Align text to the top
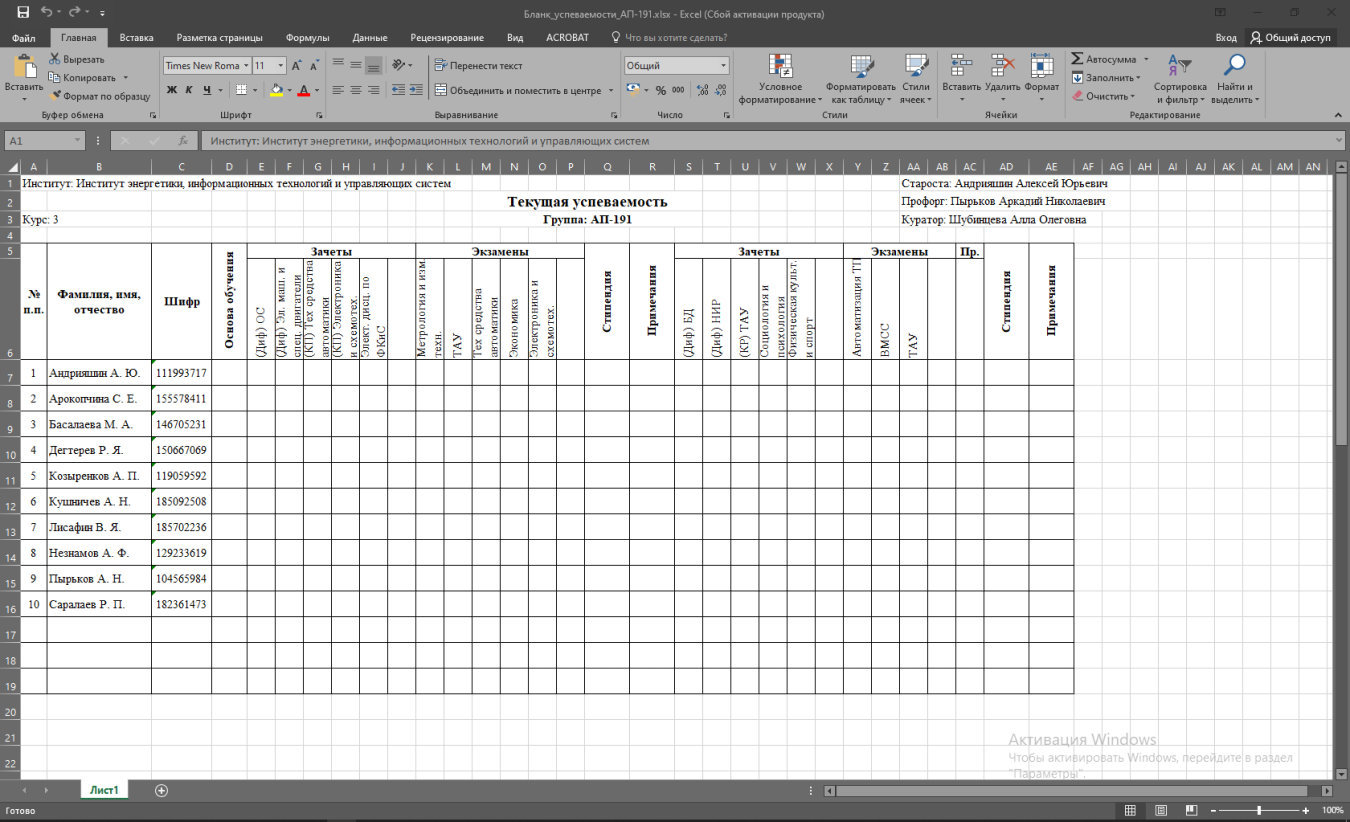The width and height of the screenshot is (1350, 822). coord(338,65)
